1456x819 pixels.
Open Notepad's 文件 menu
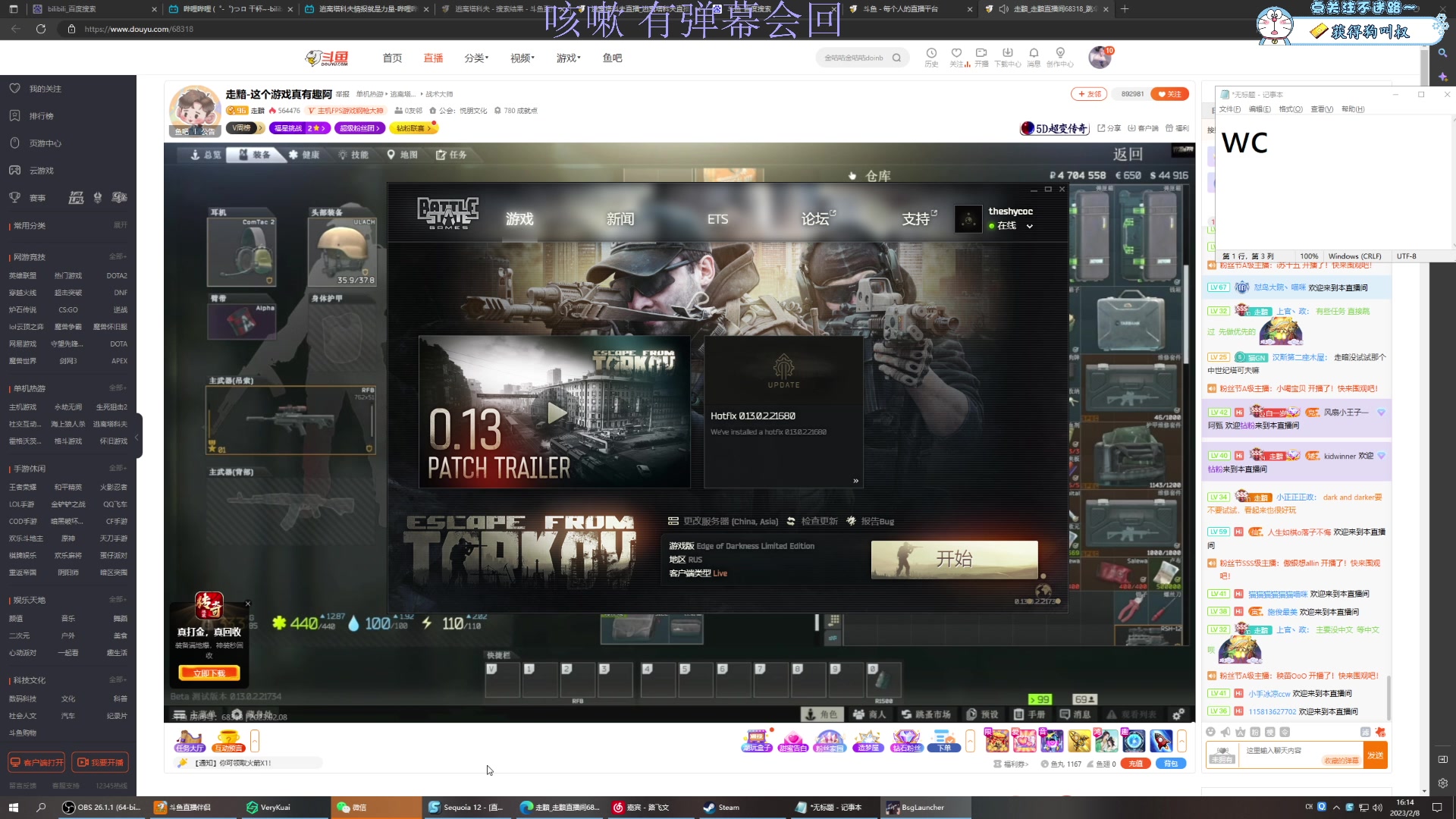pos(1229,109)
